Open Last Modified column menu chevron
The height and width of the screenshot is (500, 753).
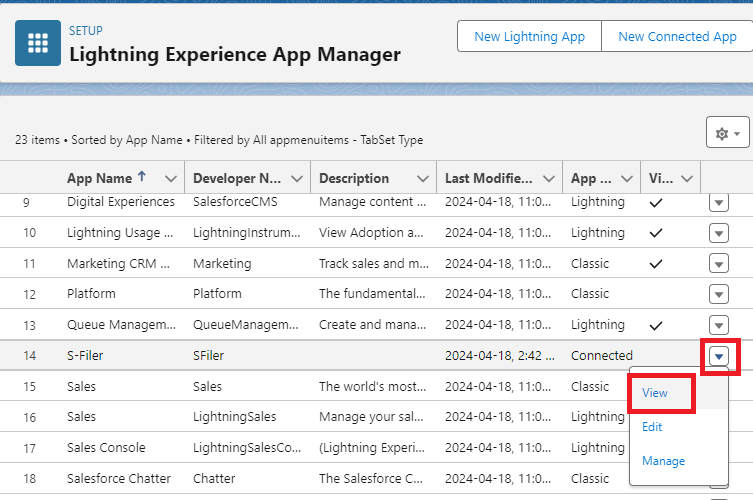(548, 179)
